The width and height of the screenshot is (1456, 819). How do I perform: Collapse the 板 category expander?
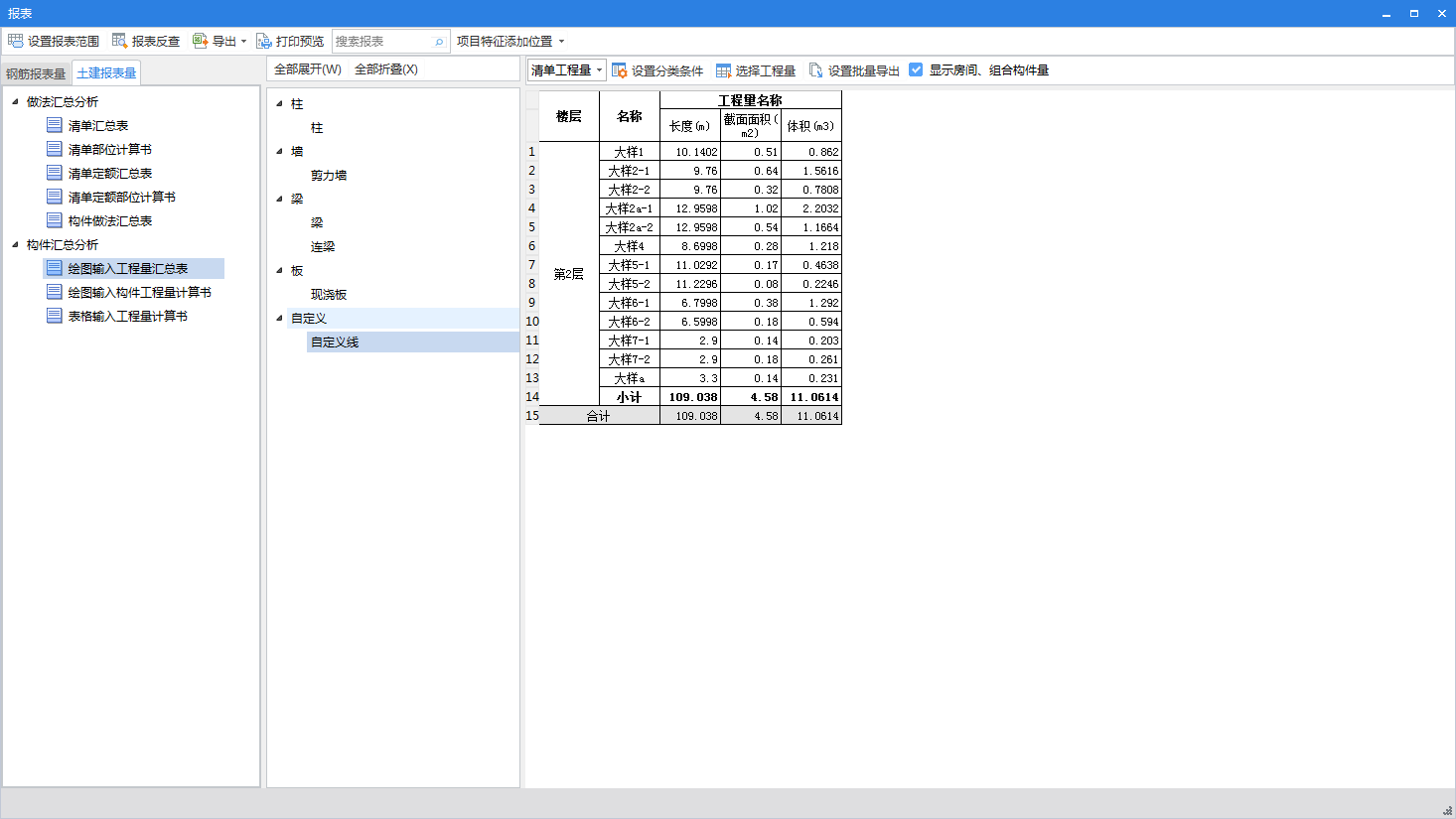279,270
